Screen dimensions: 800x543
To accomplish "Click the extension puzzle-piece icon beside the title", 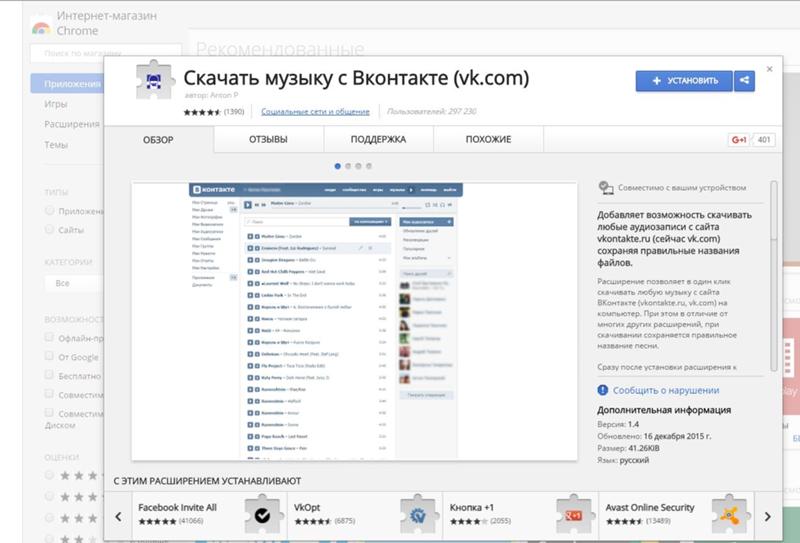I will pos(155,80).
